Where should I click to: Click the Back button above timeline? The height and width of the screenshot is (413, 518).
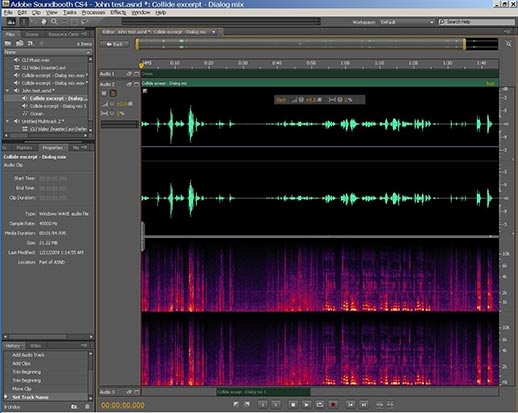[114, 44]
